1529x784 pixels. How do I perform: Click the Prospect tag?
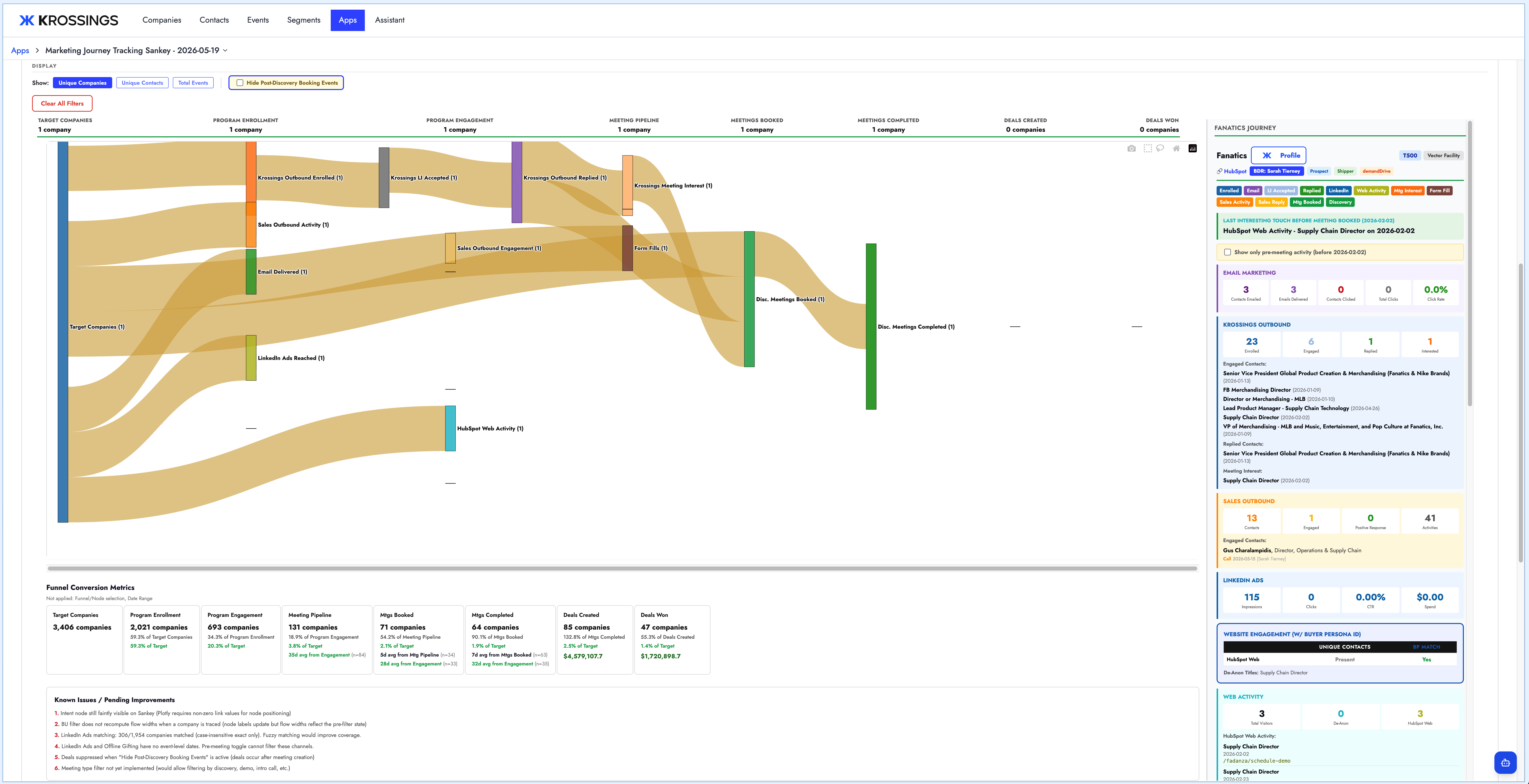[1319, 171]
